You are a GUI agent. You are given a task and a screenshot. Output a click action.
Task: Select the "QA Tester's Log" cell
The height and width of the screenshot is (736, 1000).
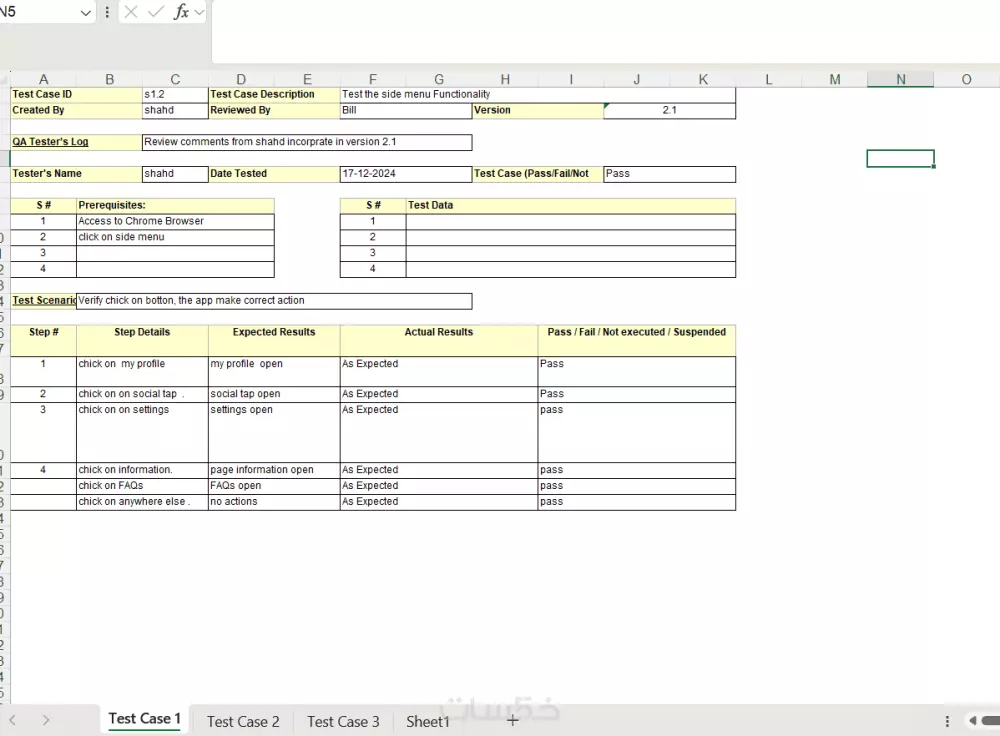(x=77, y=142)
